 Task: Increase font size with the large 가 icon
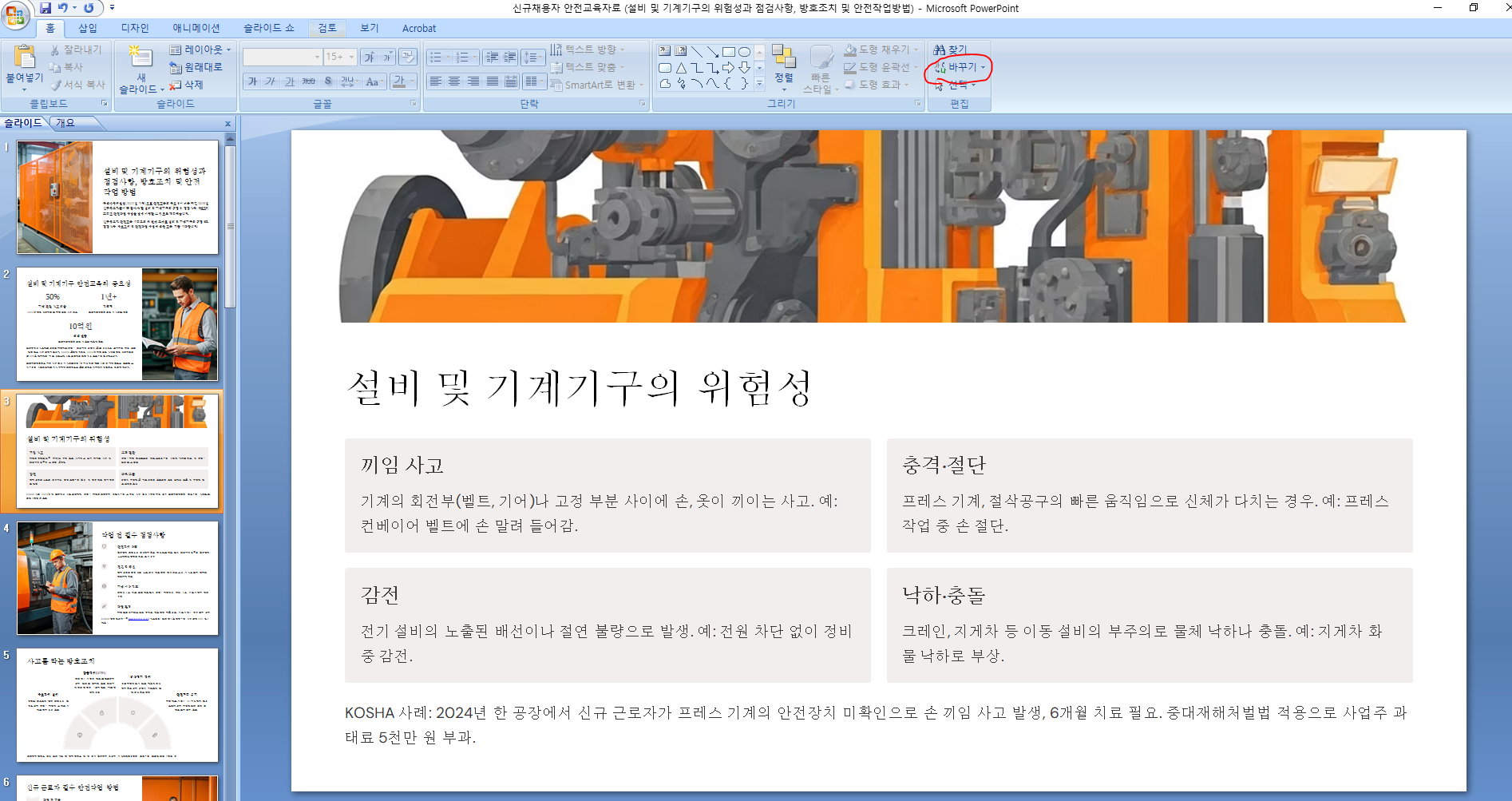pos(370,57)
